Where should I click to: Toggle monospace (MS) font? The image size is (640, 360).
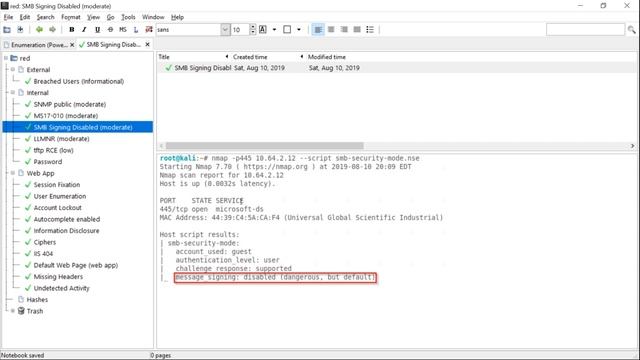click(x=123, y=29)
